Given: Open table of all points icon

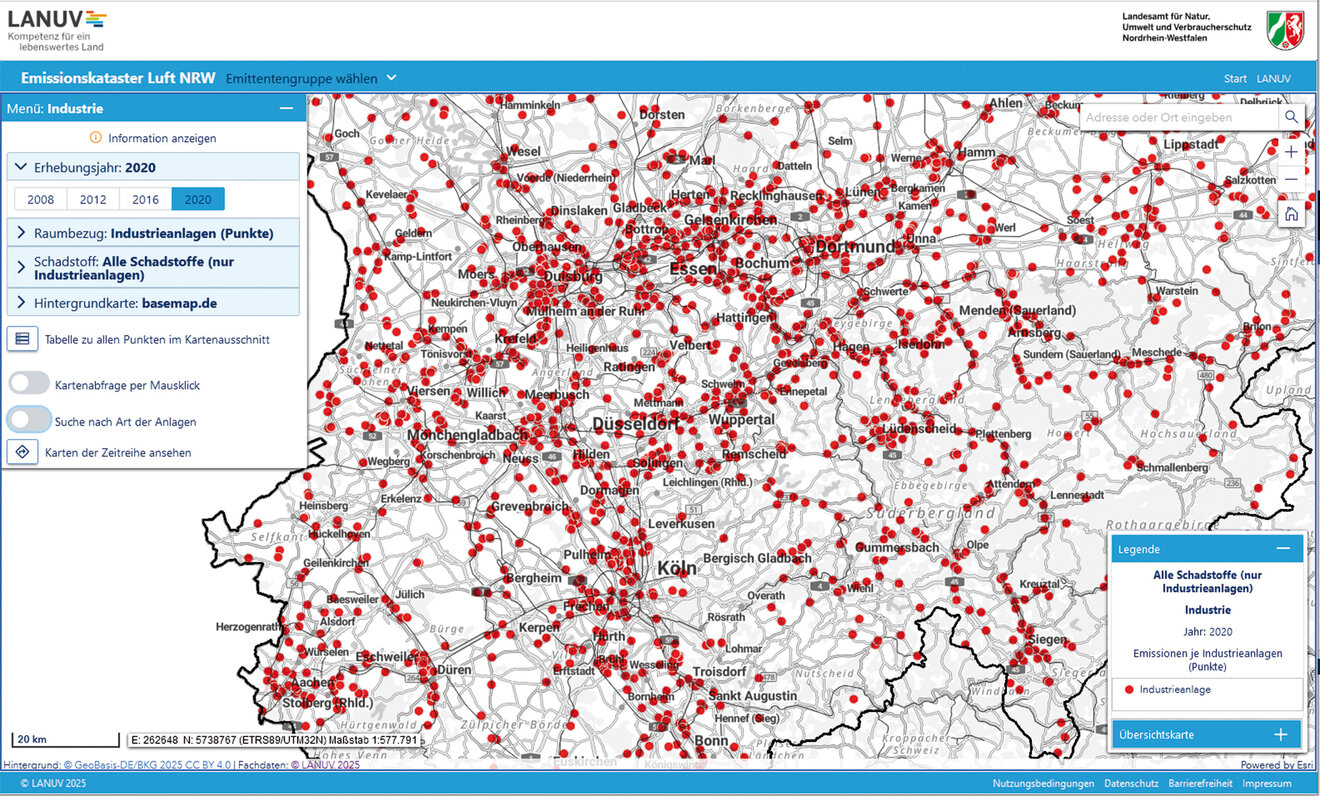Looking at the screenshot, I should click(x=22, y=339).
